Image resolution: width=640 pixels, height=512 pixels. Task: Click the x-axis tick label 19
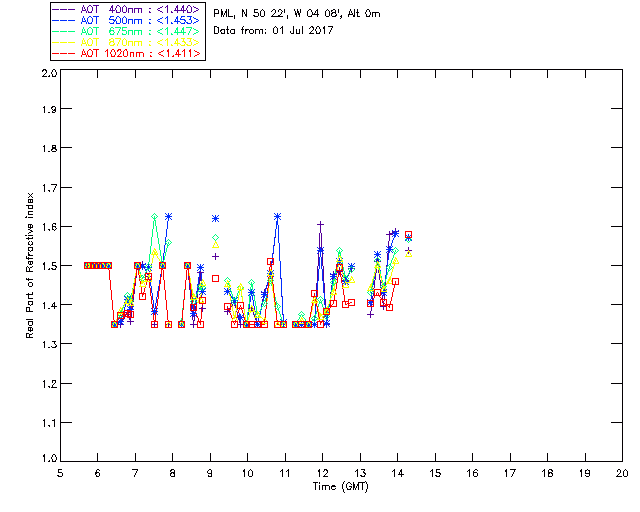(x=585, y=473)
